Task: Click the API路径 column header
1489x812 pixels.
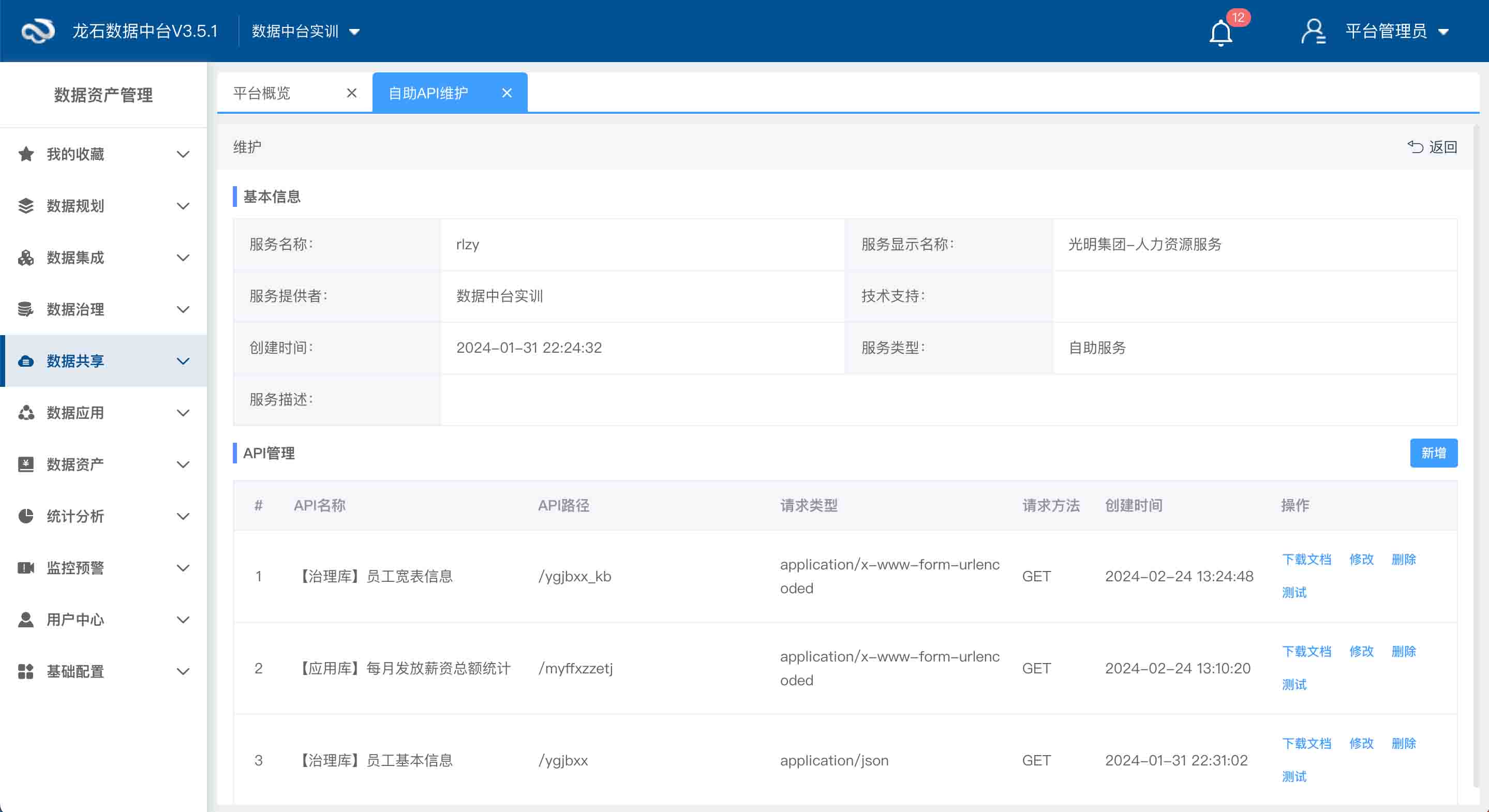Action: point(563,506)
